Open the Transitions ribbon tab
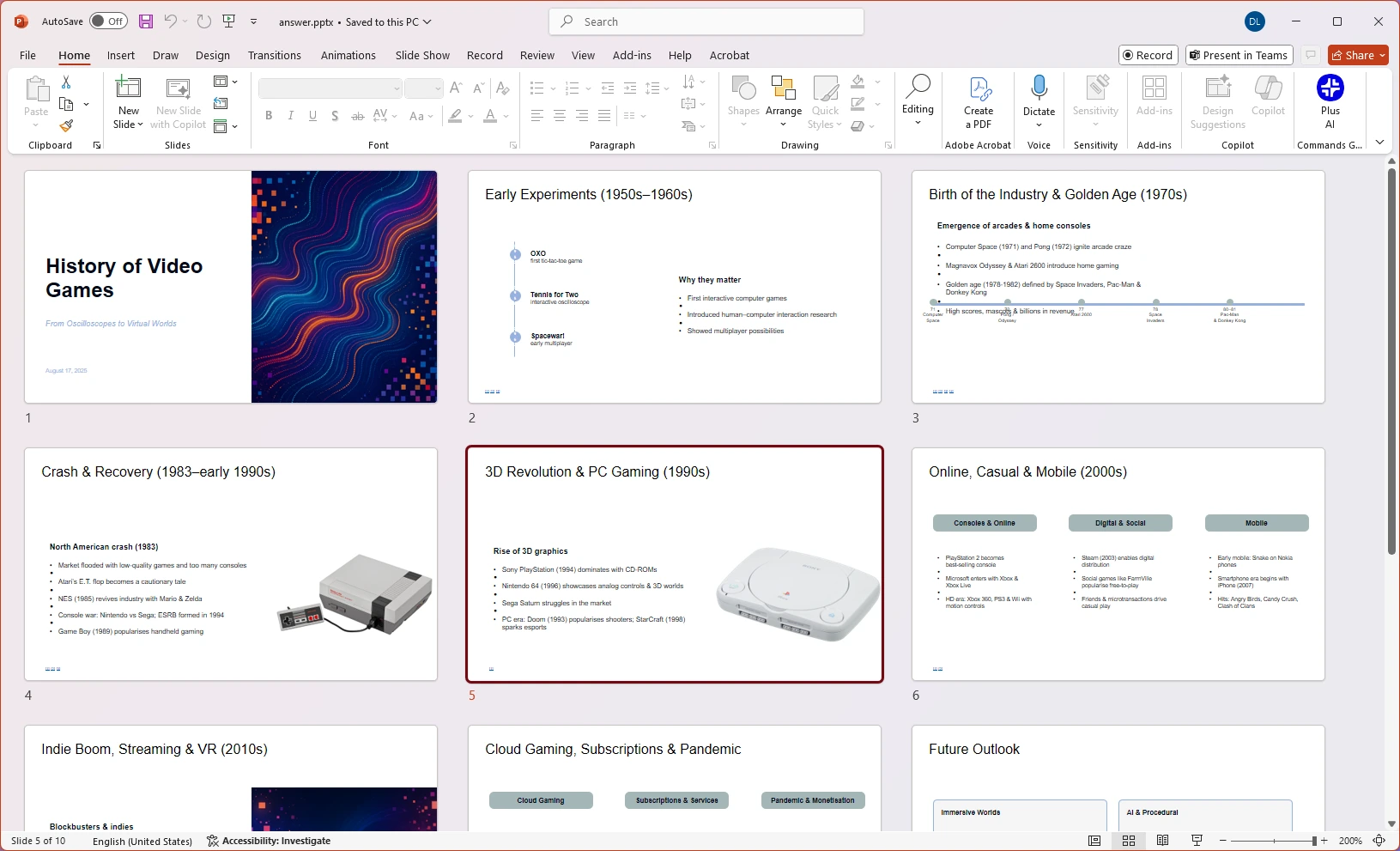This screenshot has height=851, width=1400. 274,55
